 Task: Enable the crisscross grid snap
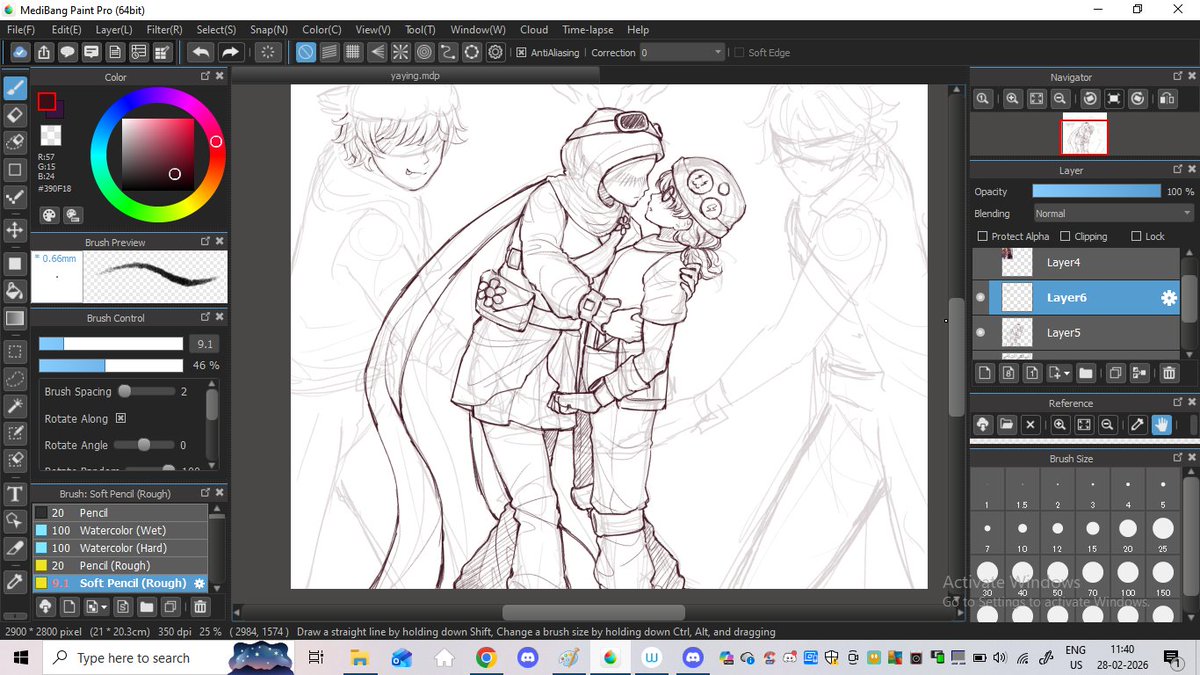tap(353, 52)
